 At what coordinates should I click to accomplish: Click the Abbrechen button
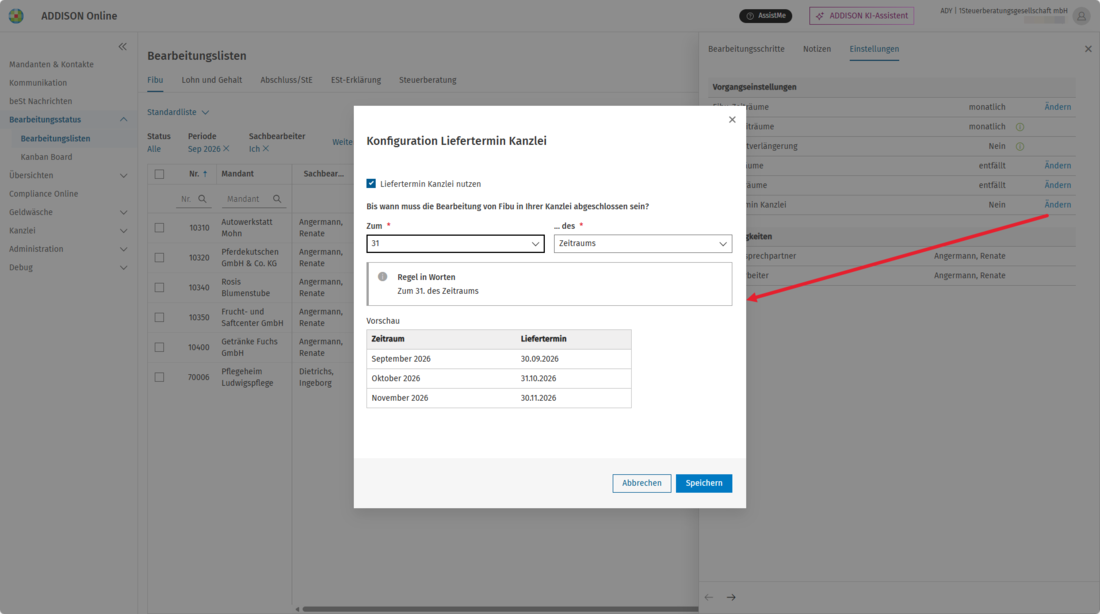point(641,483)
